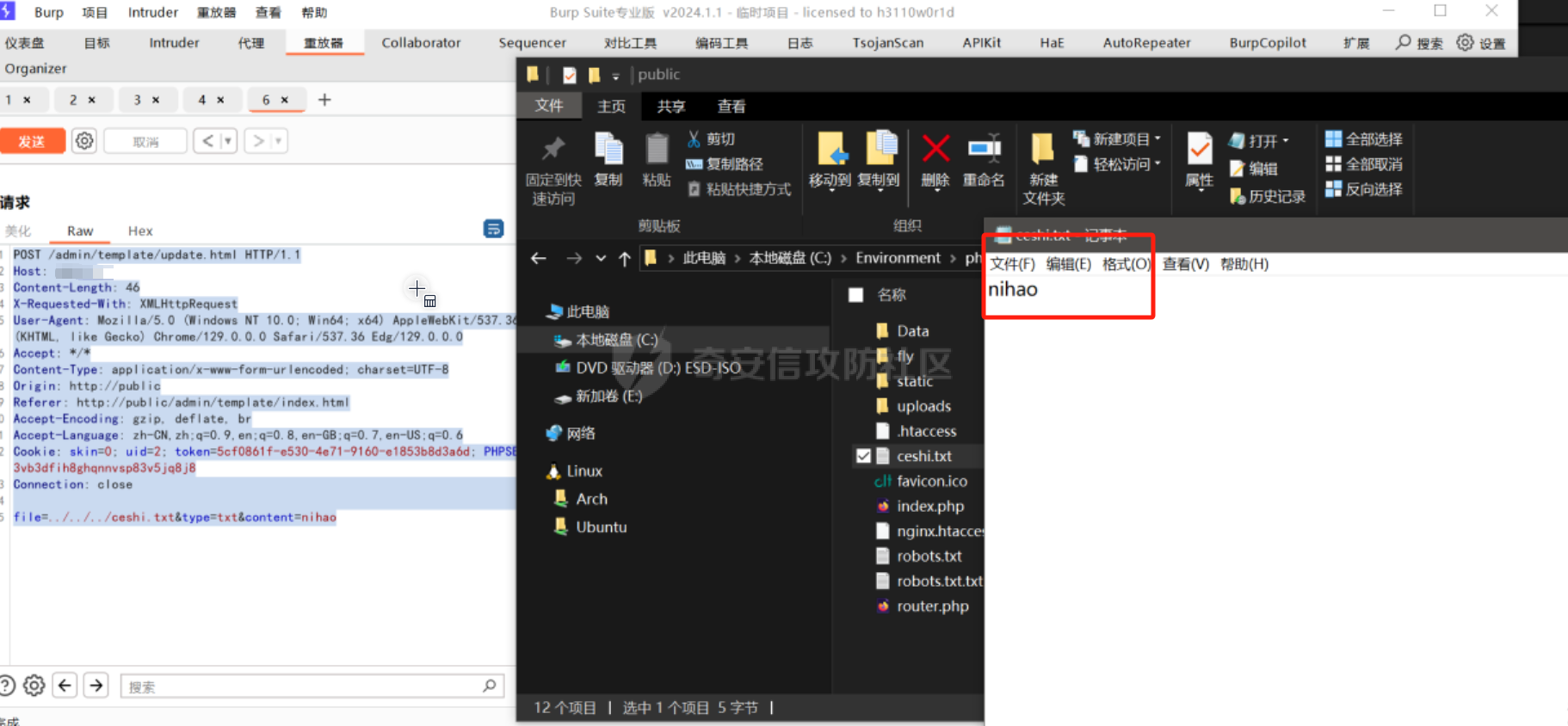Screen dimensions: 1568x726
Task: Click the request search input field
Action: (x=306, y=686)
